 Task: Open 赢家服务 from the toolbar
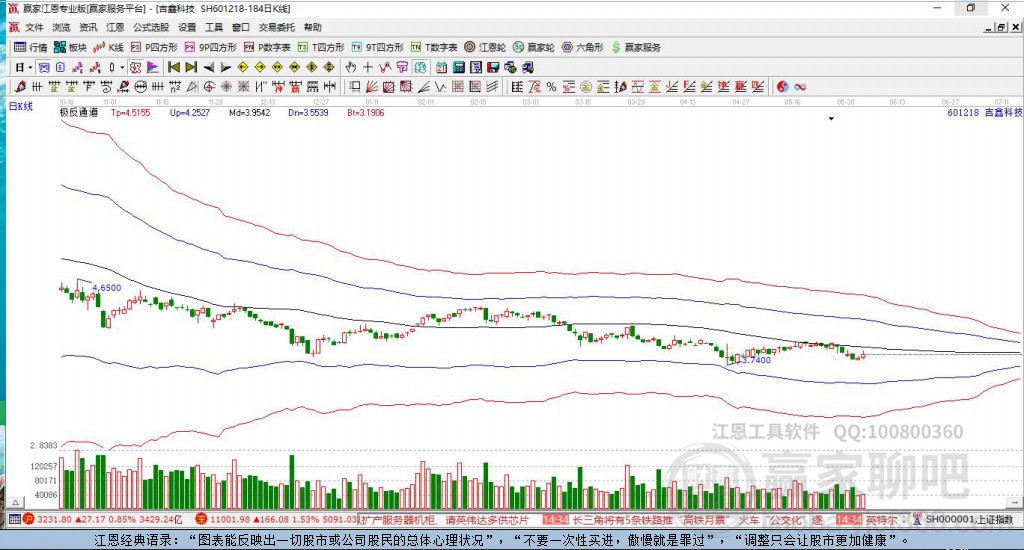[x=636, y=47]
